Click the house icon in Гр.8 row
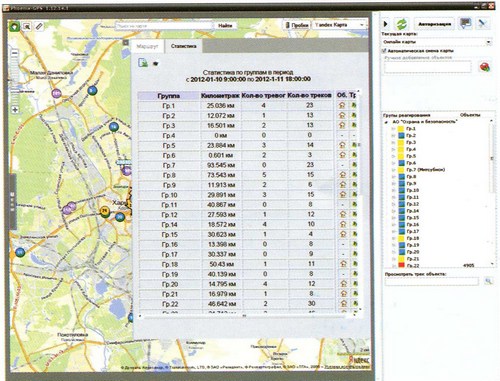The width and height of the screenshot is (500, 381). coord(342,175)
